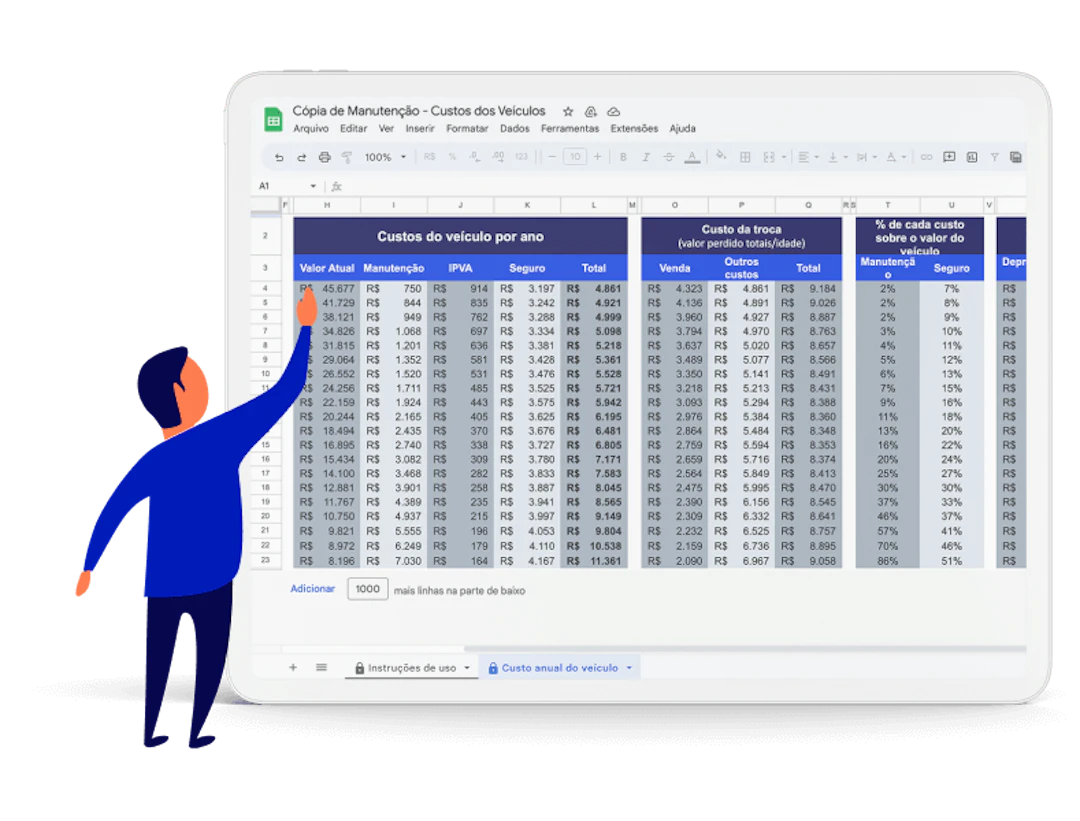Increase font size with the plus button
This screenshot has height=821, width=1080.
(x=597, y=157)
